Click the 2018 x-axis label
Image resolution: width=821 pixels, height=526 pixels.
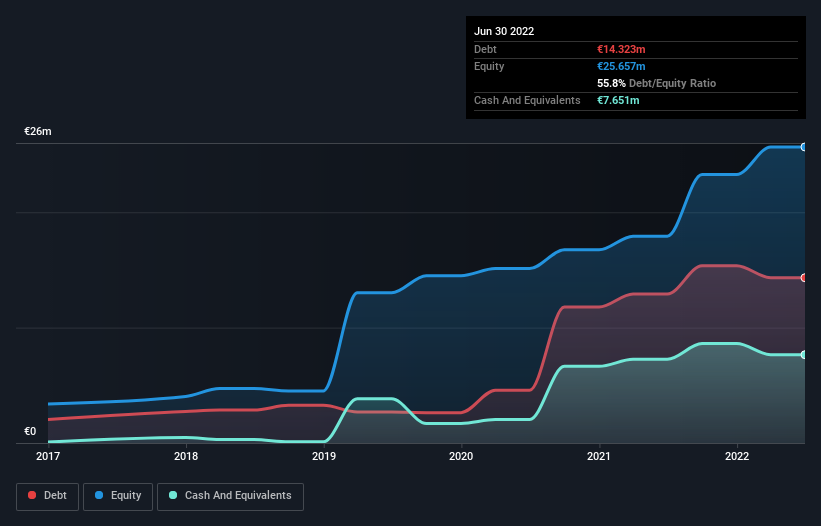[186, 456]
